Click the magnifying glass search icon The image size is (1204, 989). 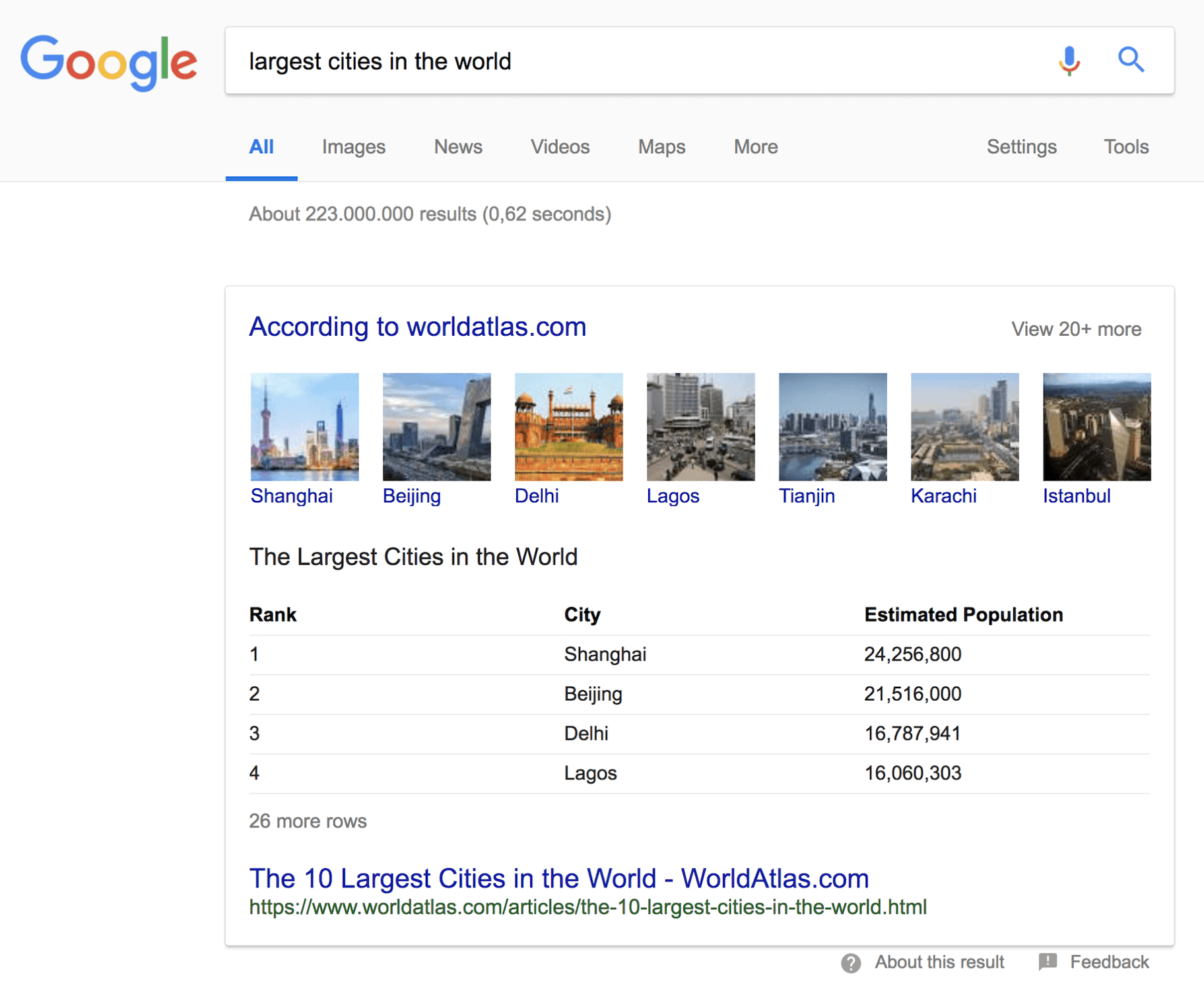pos(1130,60)
